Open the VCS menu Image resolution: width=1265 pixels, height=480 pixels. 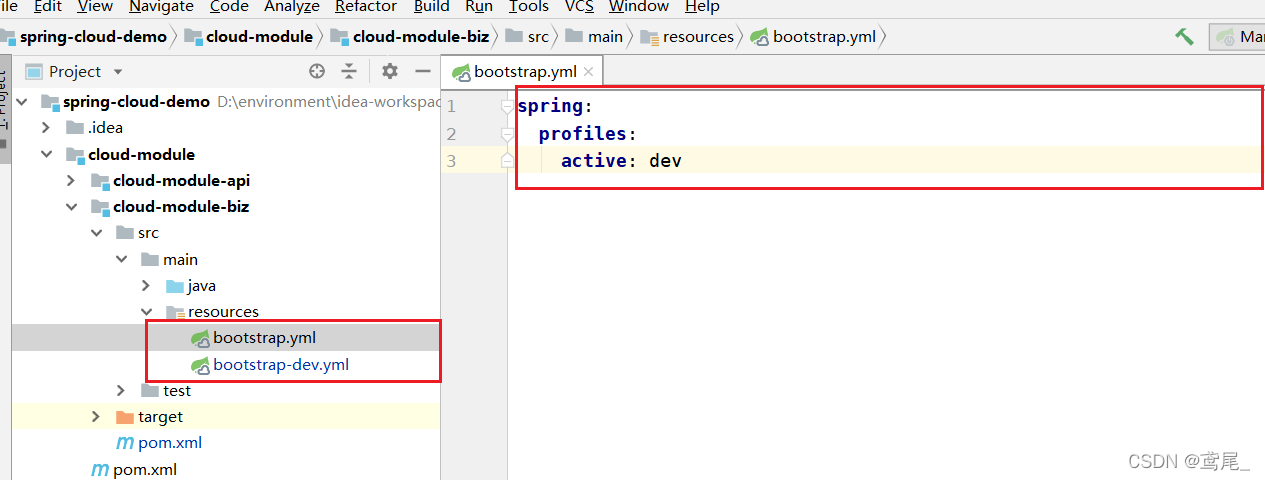pos(579,7)
